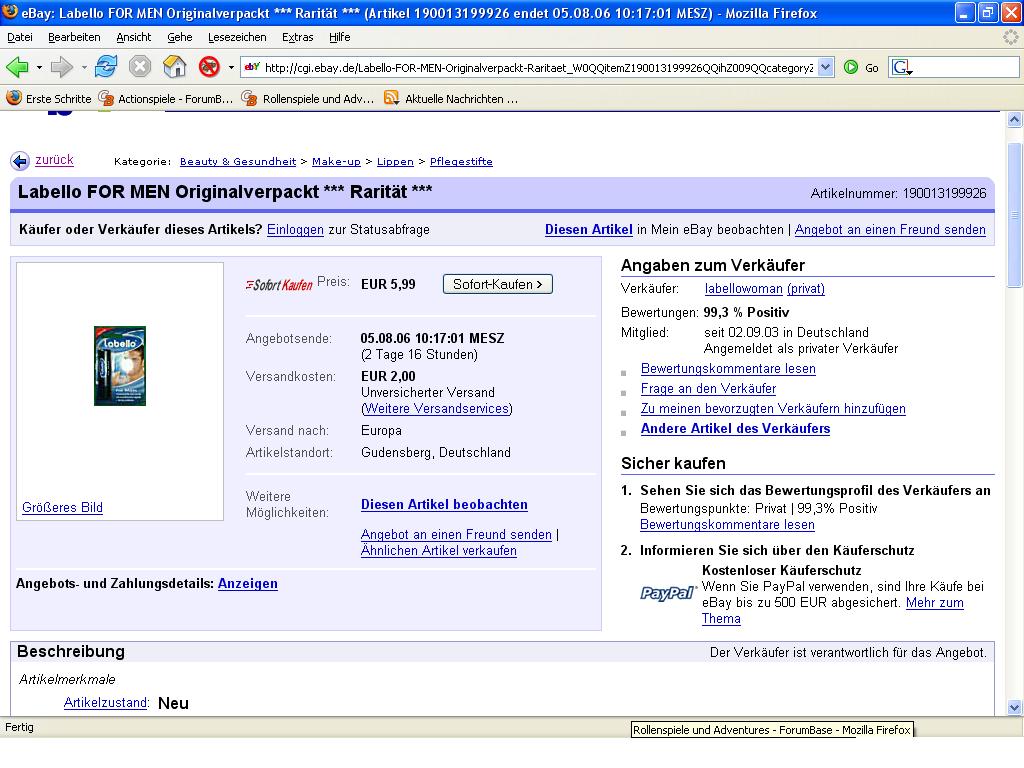This screenshot has width=1024, height=768.
Task: Click the Firefox activity throbber icon
Action: [1010, 37]
